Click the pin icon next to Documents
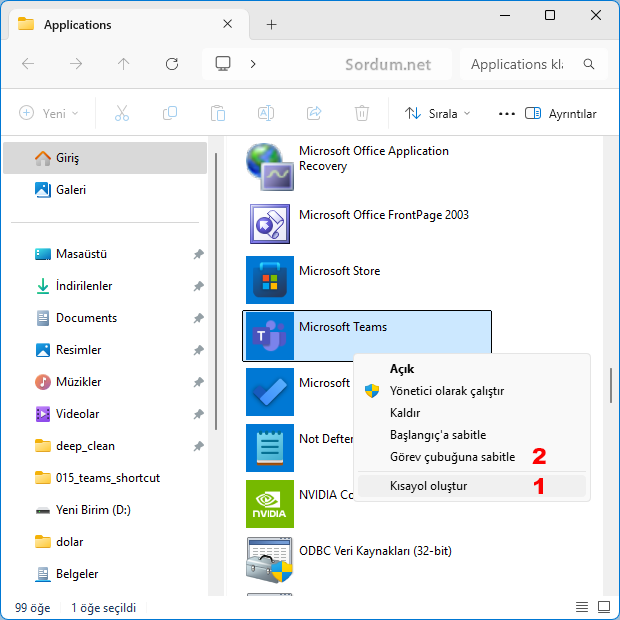This screenshot has width=620, height=620. (198, 318)
